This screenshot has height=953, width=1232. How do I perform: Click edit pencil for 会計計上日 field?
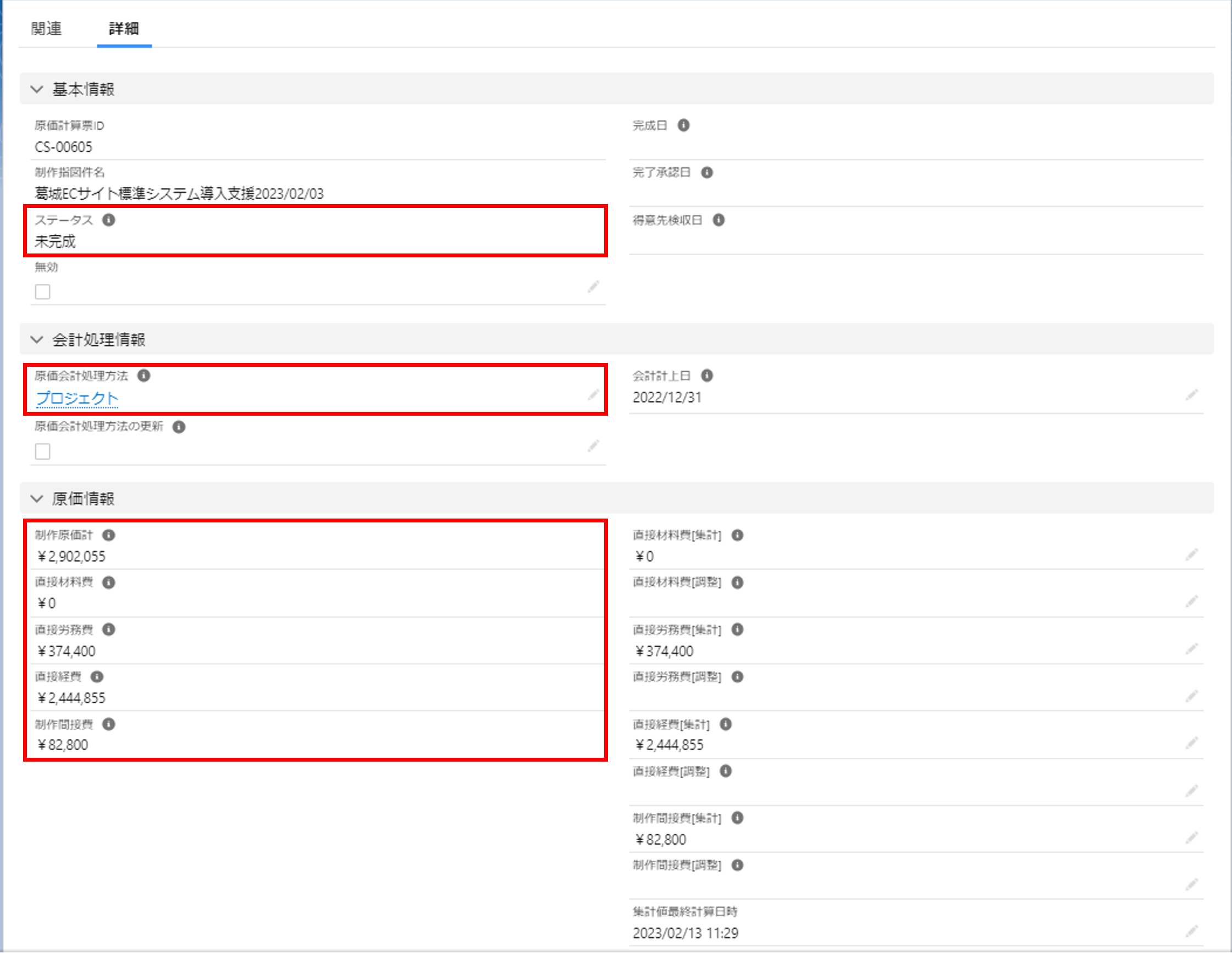(1191, 395)
